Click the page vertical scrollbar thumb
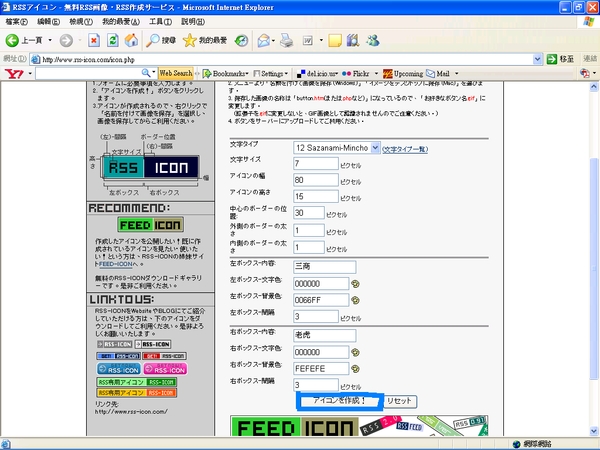Image resolution: width=600 pixels, height=450 pixels. (x=593, y=268)
